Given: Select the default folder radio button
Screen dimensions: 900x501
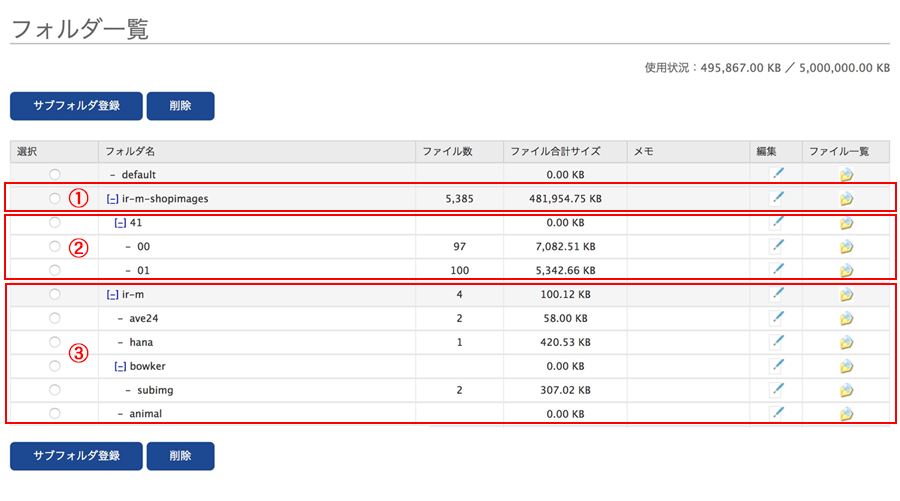Looking at the screenshot, I should click(55, 174).
